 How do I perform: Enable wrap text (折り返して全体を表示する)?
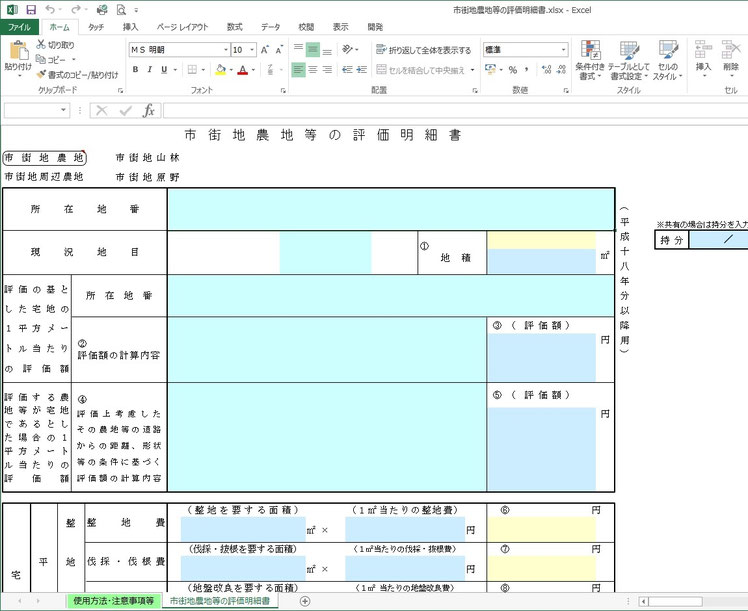click(x=423, y=49)
